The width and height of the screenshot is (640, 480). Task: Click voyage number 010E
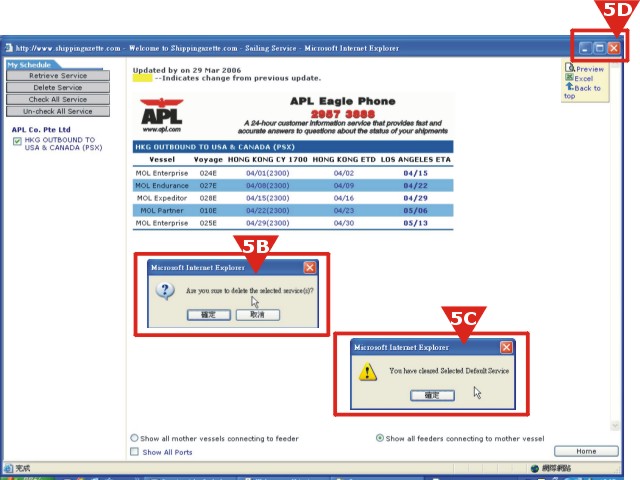point(208,211)
